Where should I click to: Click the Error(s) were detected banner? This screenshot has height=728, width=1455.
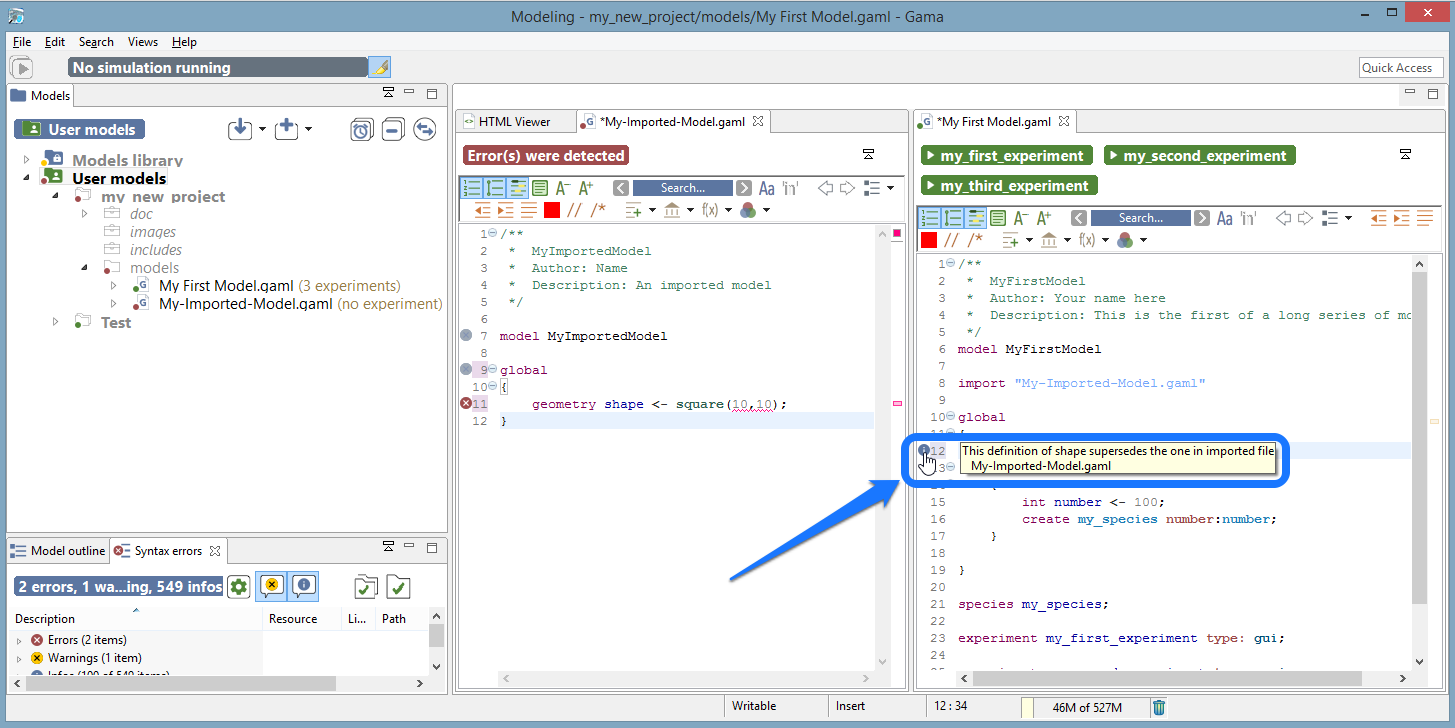(546, 156)
